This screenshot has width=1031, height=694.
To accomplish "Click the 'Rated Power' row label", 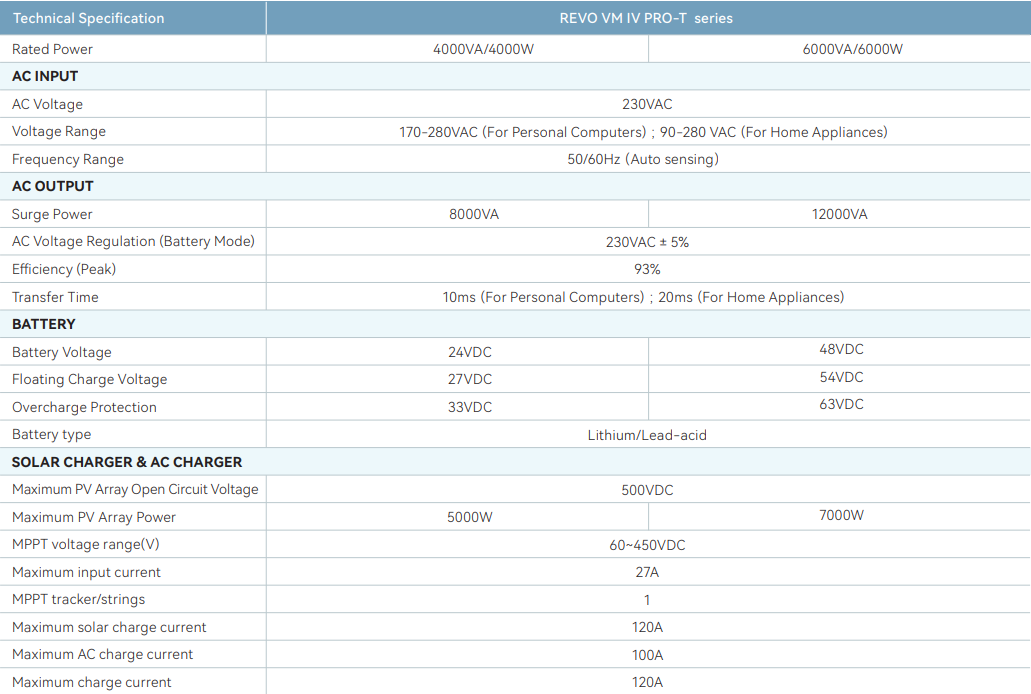I will tap(52, 49).
